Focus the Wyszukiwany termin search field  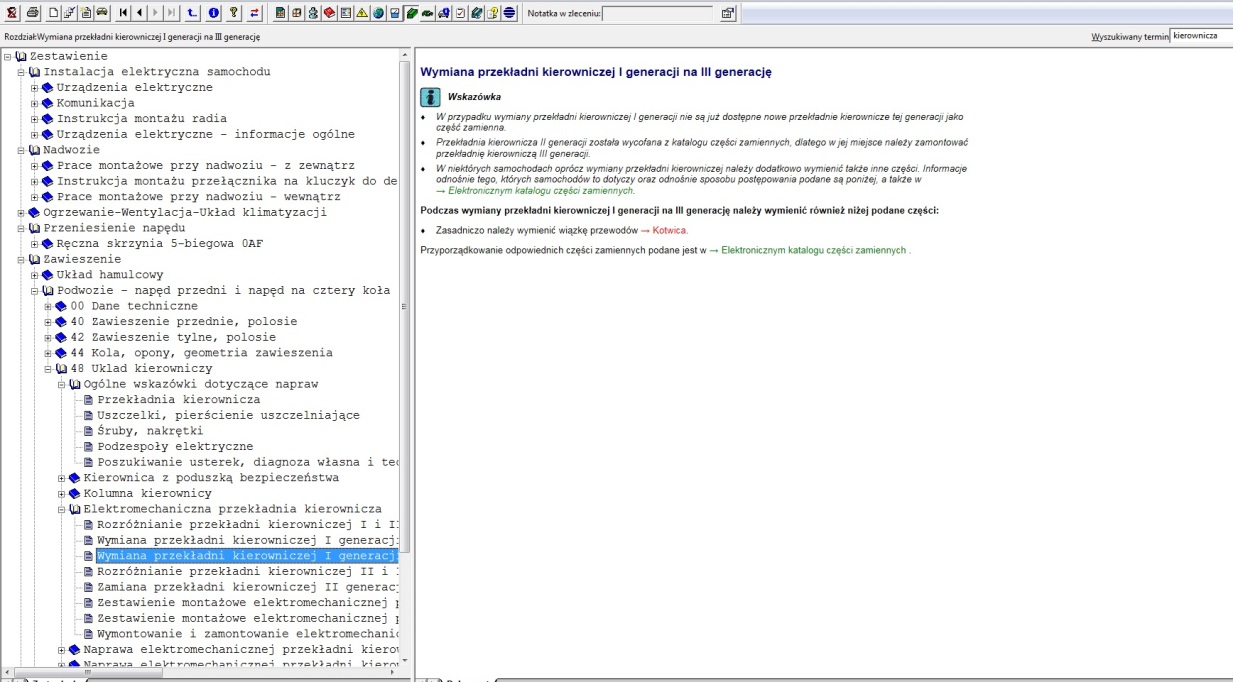[1200, 36]
